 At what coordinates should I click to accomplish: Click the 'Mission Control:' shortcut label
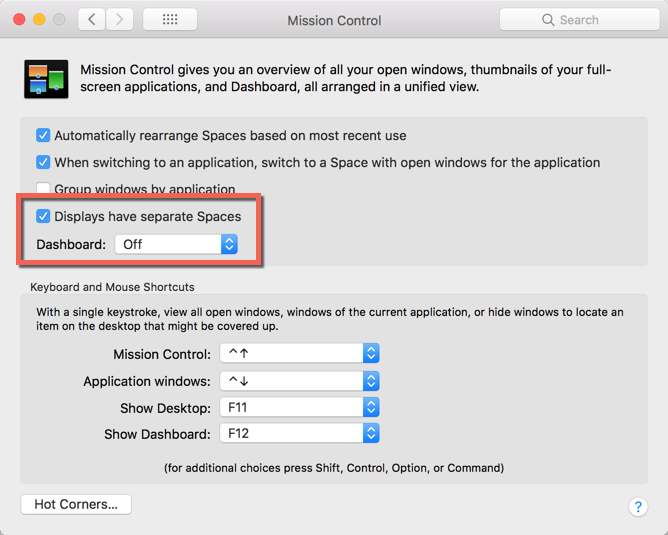[162, 354]
